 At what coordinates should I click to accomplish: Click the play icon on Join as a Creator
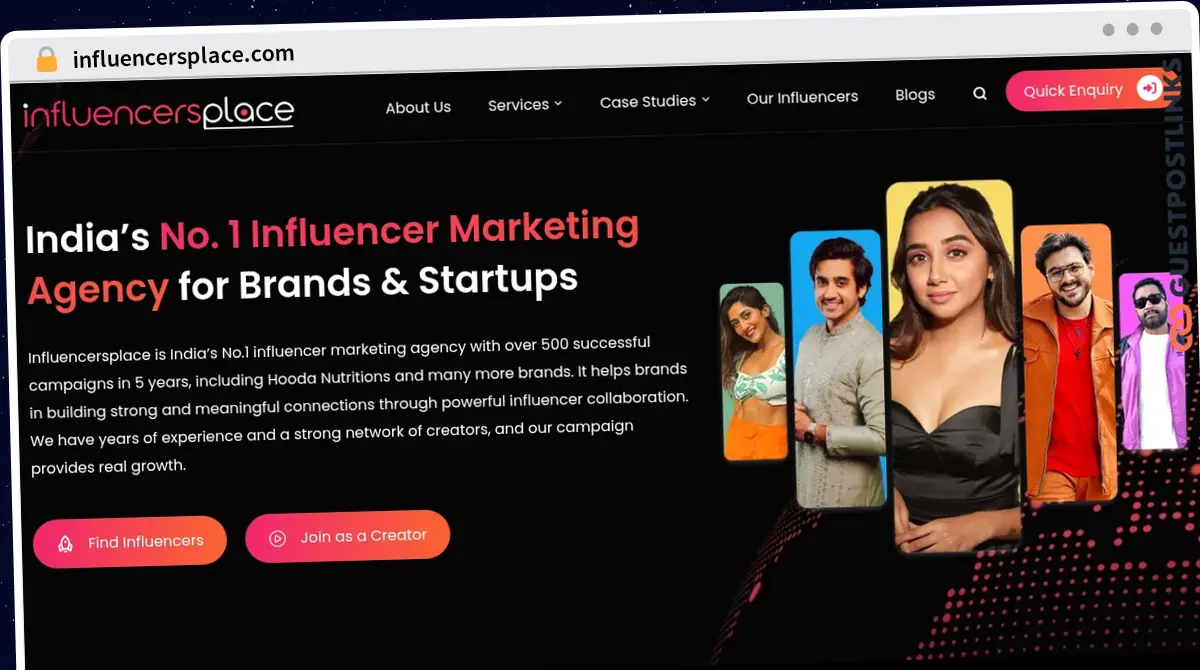[x=278, y=538]
